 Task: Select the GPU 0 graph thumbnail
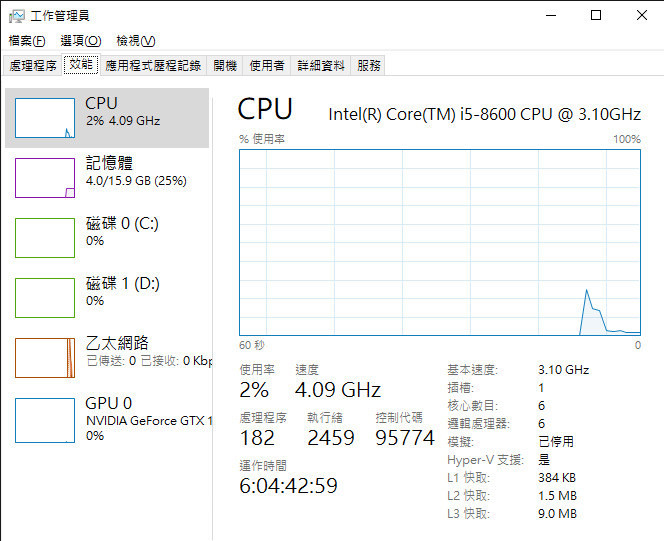coord(45,417)
